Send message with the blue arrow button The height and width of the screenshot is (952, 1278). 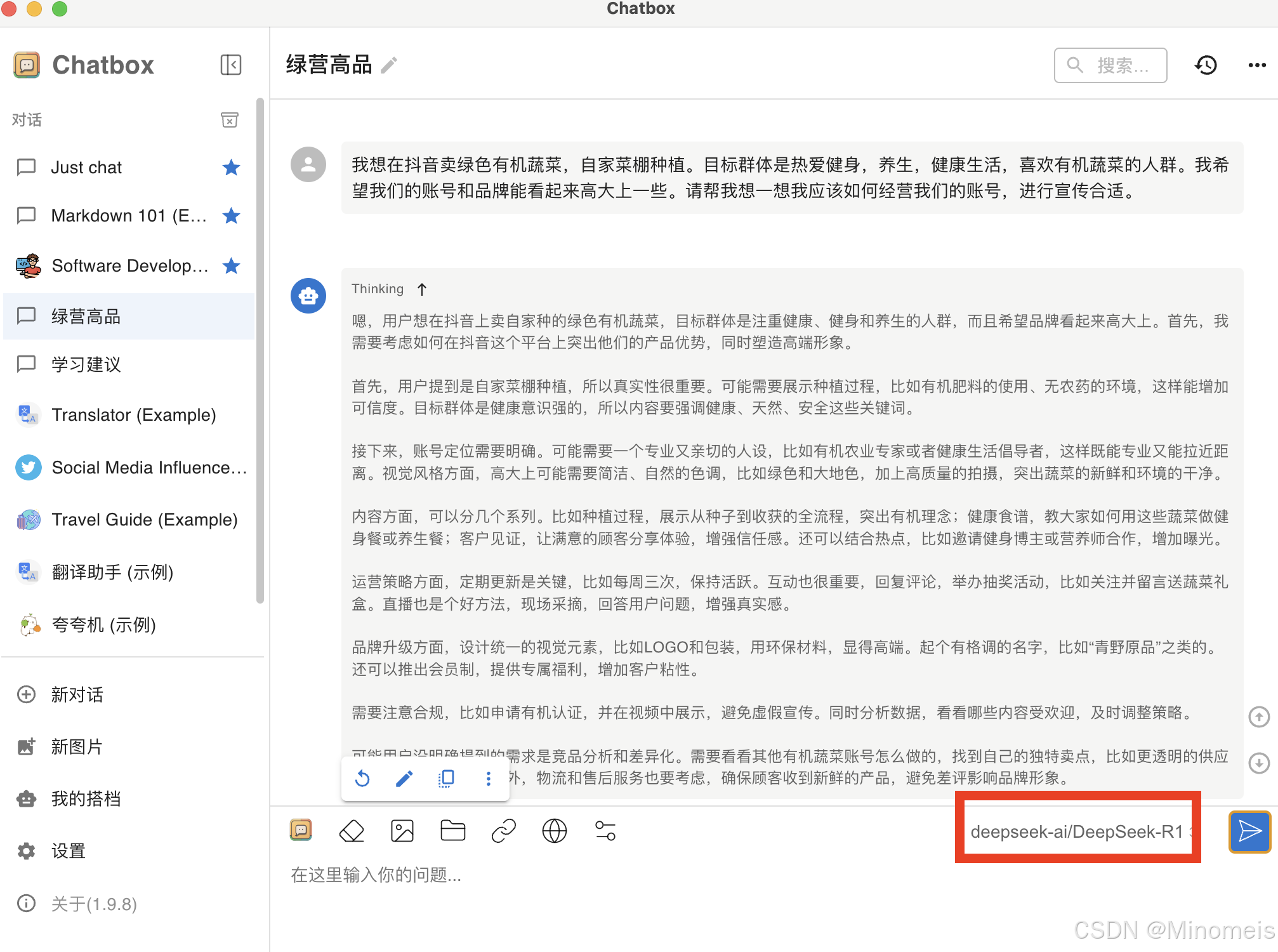point(1249,831)
